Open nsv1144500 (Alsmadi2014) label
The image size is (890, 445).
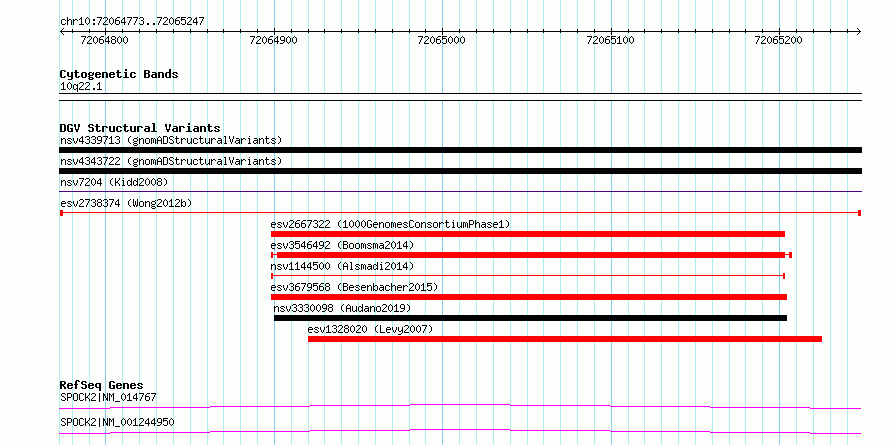(342, 266)
